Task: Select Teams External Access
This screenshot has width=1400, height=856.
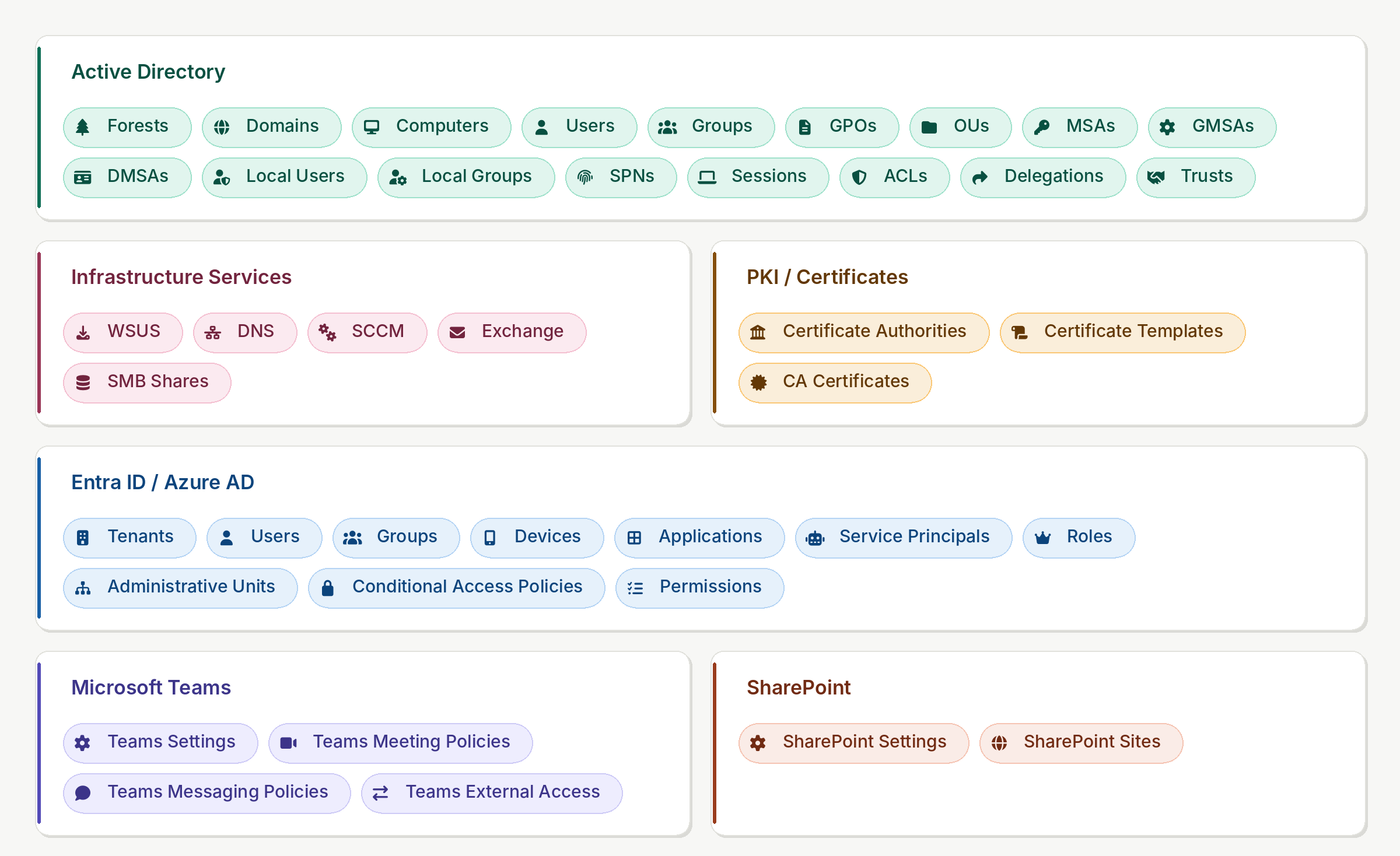Action: pyautogui.click(x=492, y=792)
